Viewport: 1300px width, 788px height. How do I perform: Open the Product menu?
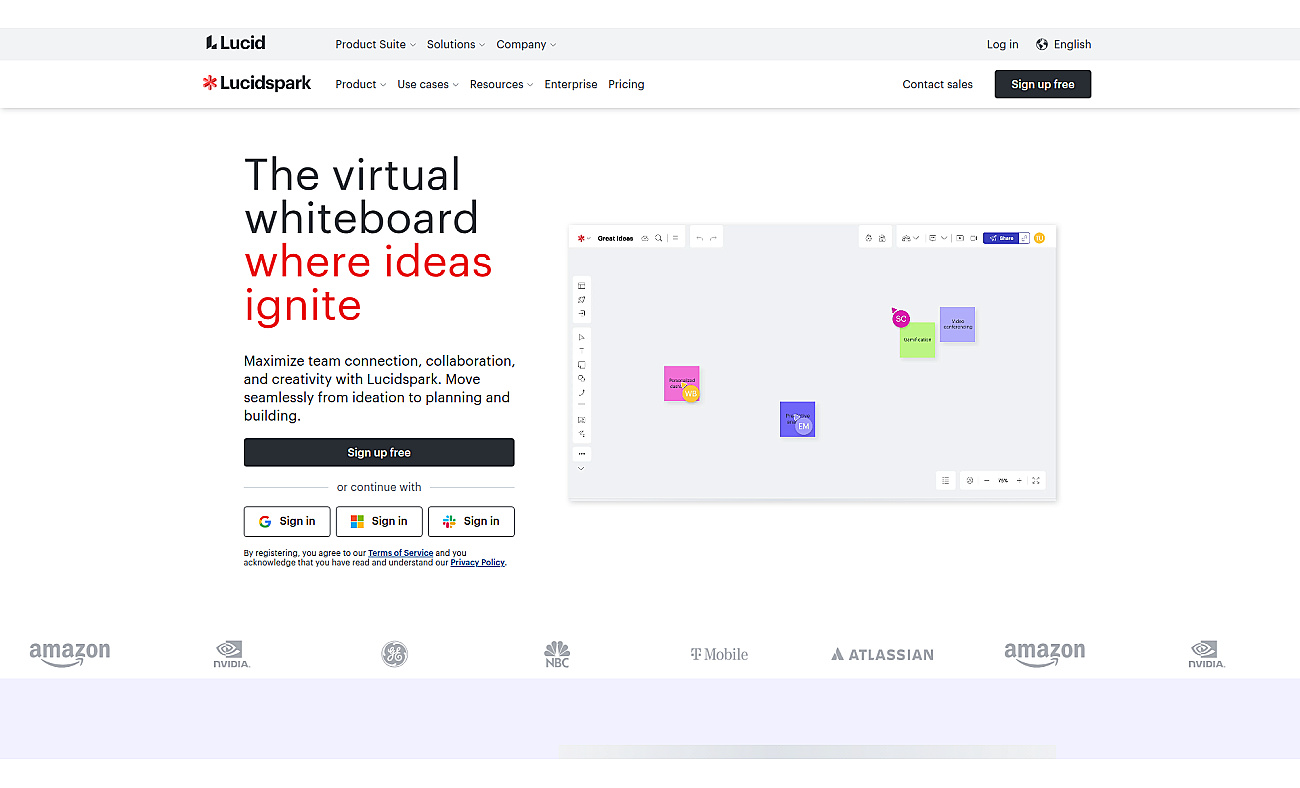click(361, 84)
